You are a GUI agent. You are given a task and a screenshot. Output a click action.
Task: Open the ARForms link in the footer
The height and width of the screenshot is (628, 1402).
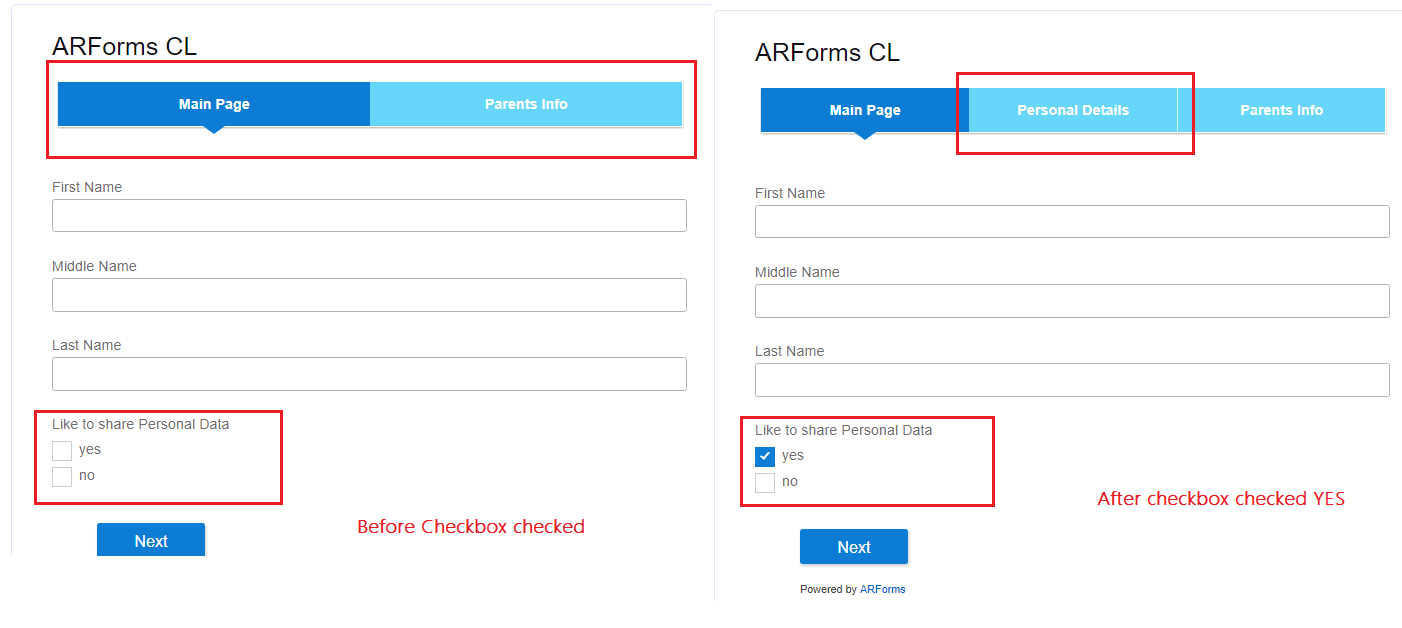pos(882,590)
